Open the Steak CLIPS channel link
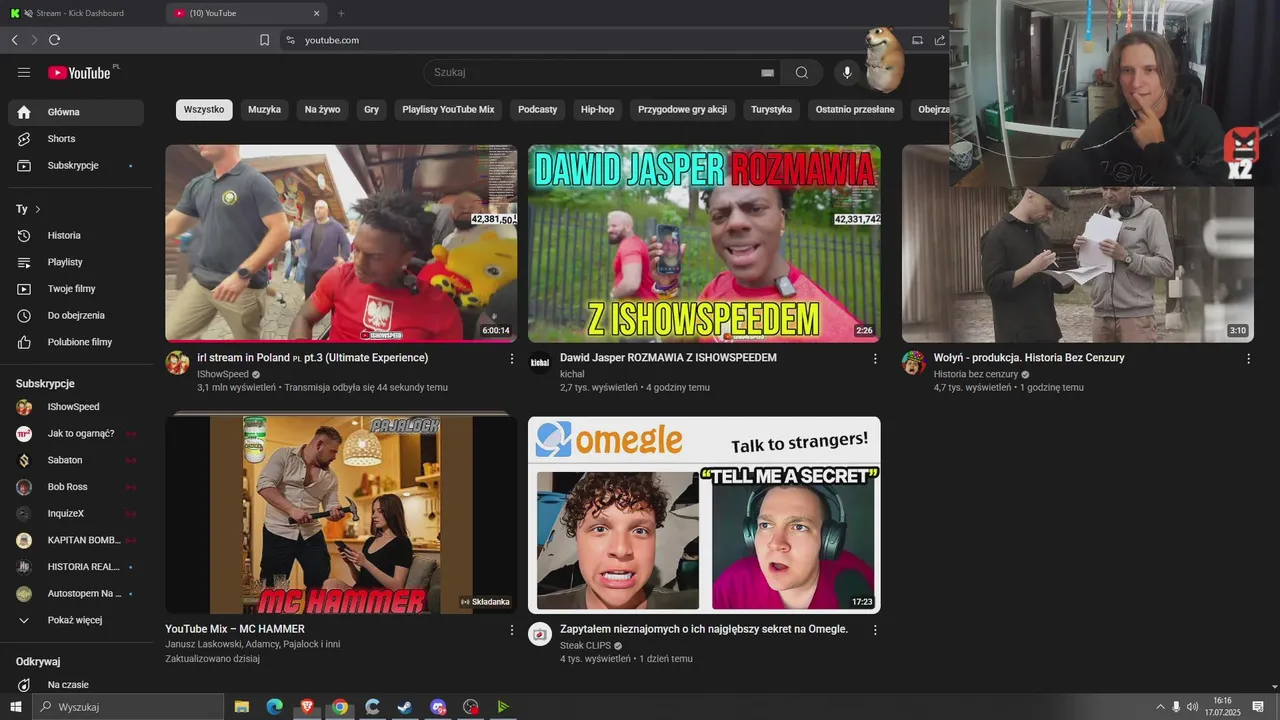This screenshot has width=1280, height=720. point(585,646)
